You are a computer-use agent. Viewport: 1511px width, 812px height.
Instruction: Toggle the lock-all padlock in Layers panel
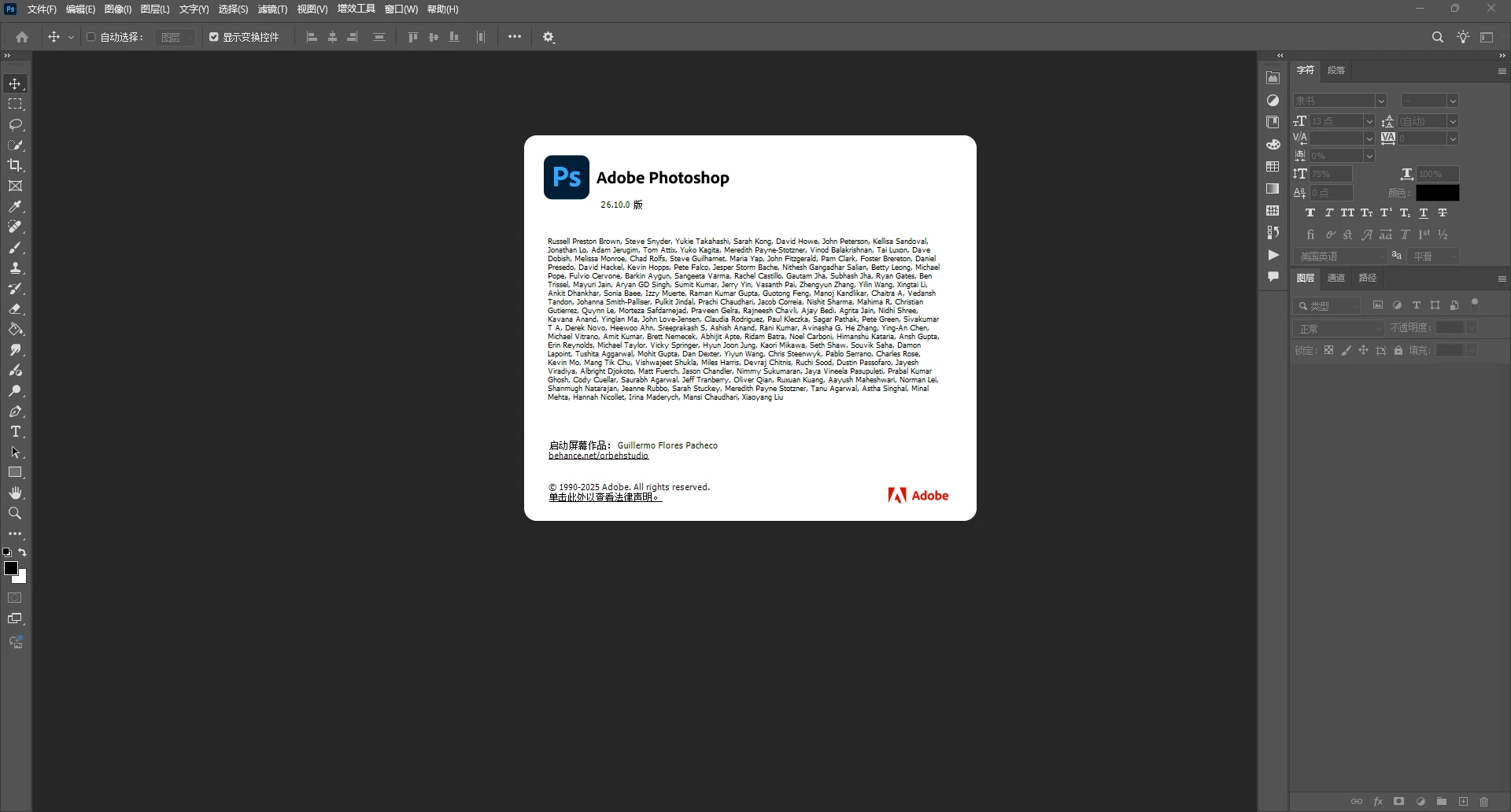pos(1398,350)
